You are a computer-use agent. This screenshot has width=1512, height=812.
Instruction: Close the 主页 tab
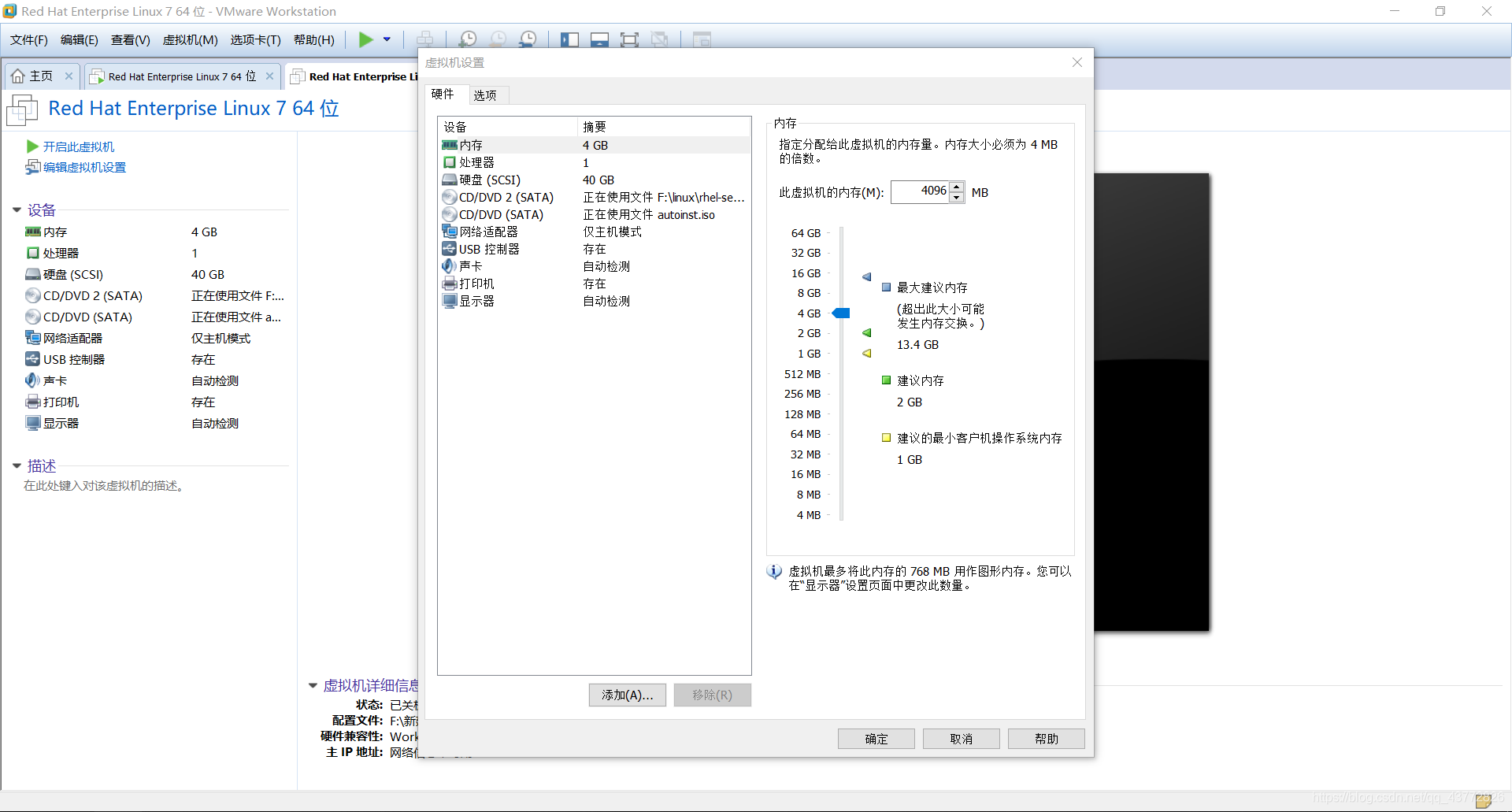pyautogui.click(x=69, y=76)
